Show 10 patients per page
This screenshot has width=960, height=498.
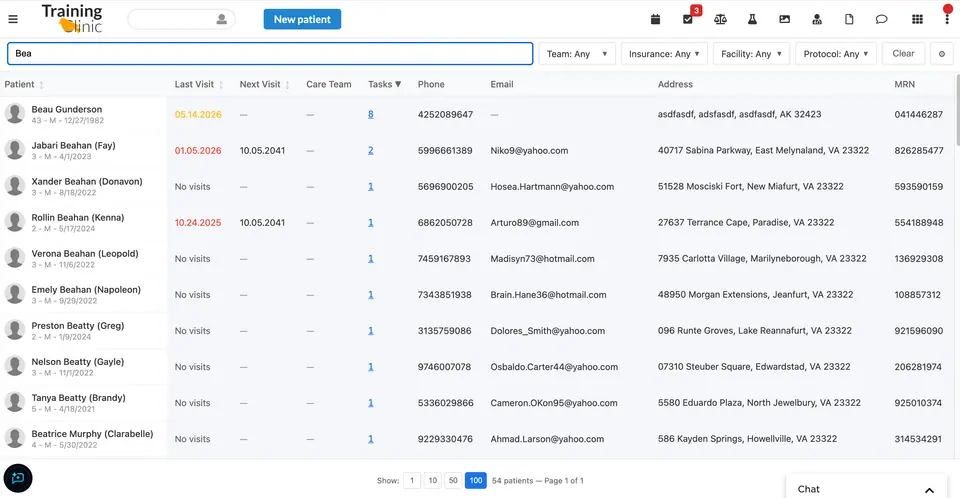click(433, 481)
